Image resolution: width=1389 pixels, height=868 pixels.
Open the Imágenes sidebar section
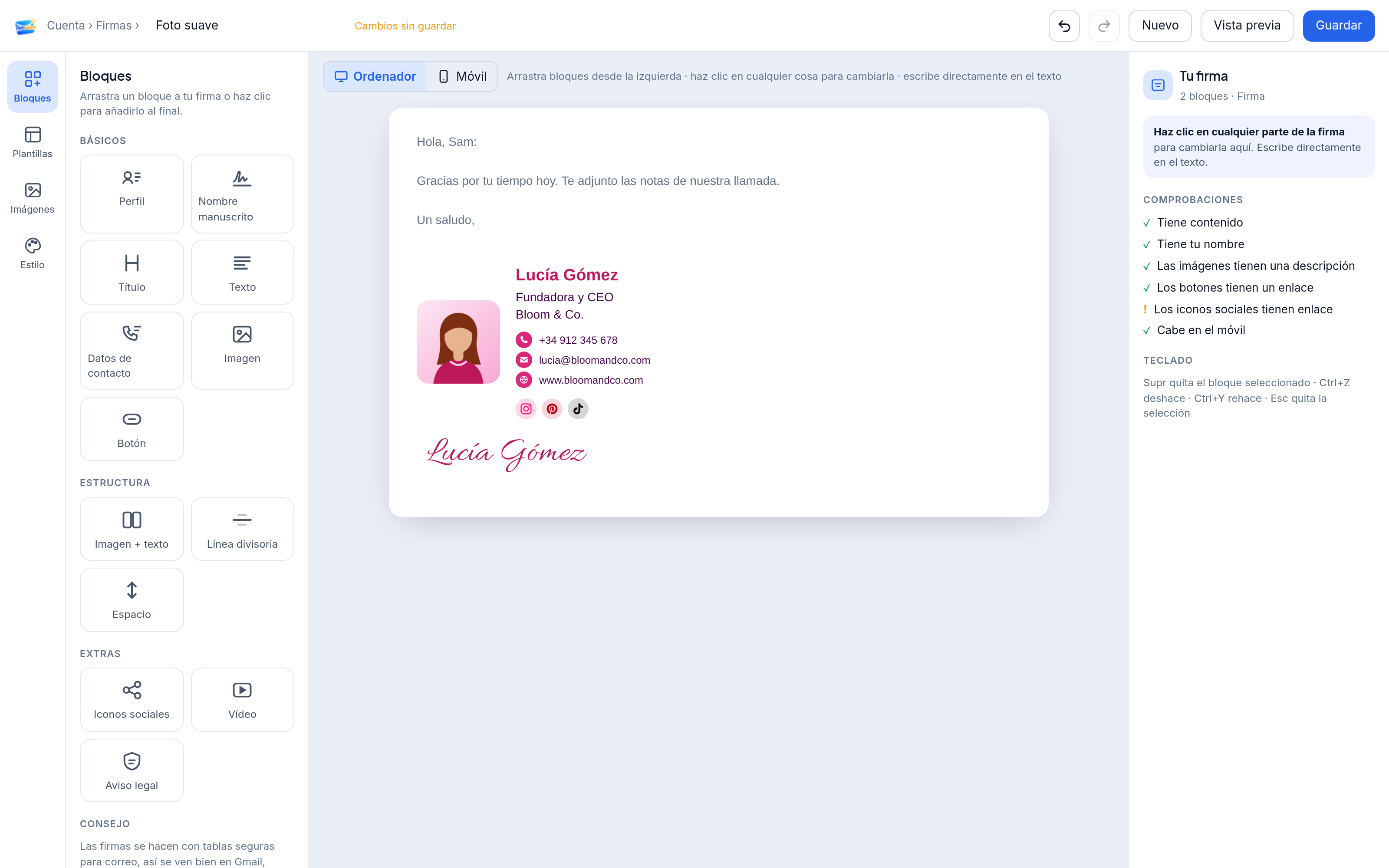click(x=33, y=198)
